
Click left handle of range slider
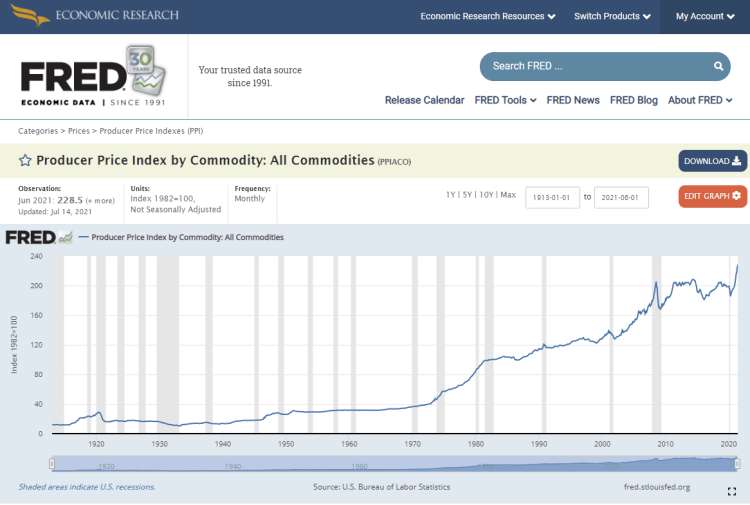52,463
